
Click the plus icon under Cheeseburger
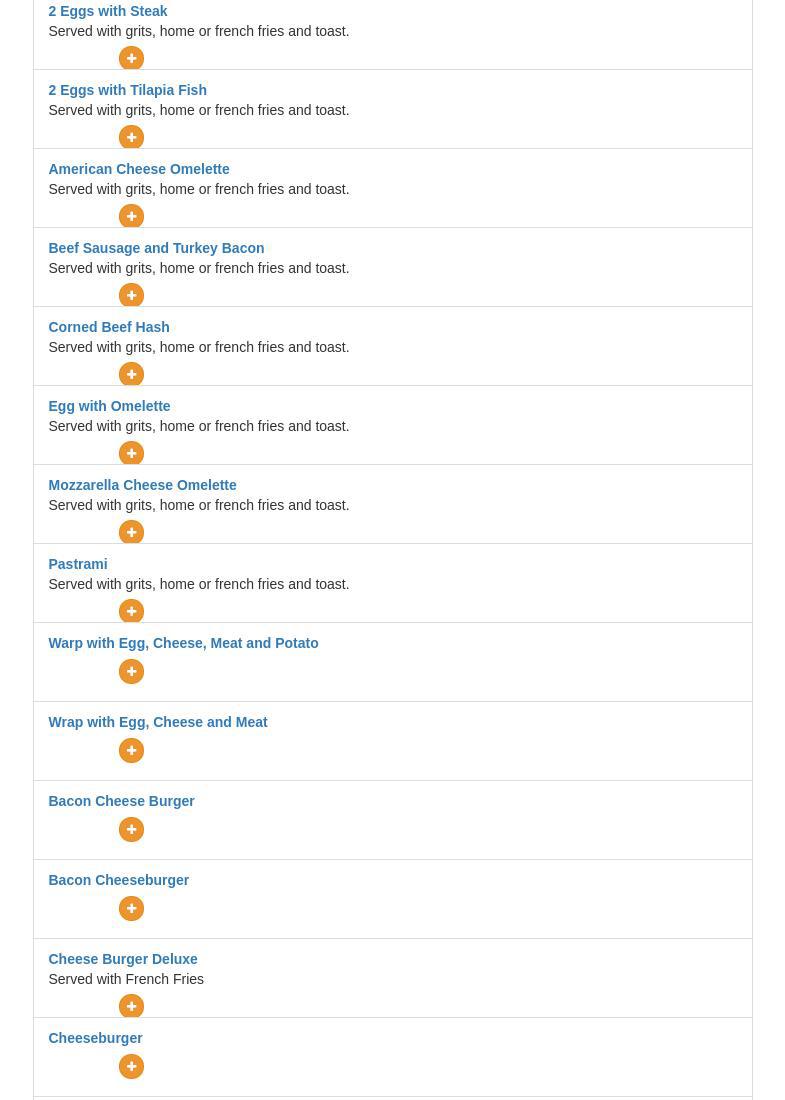point(131,1066)
